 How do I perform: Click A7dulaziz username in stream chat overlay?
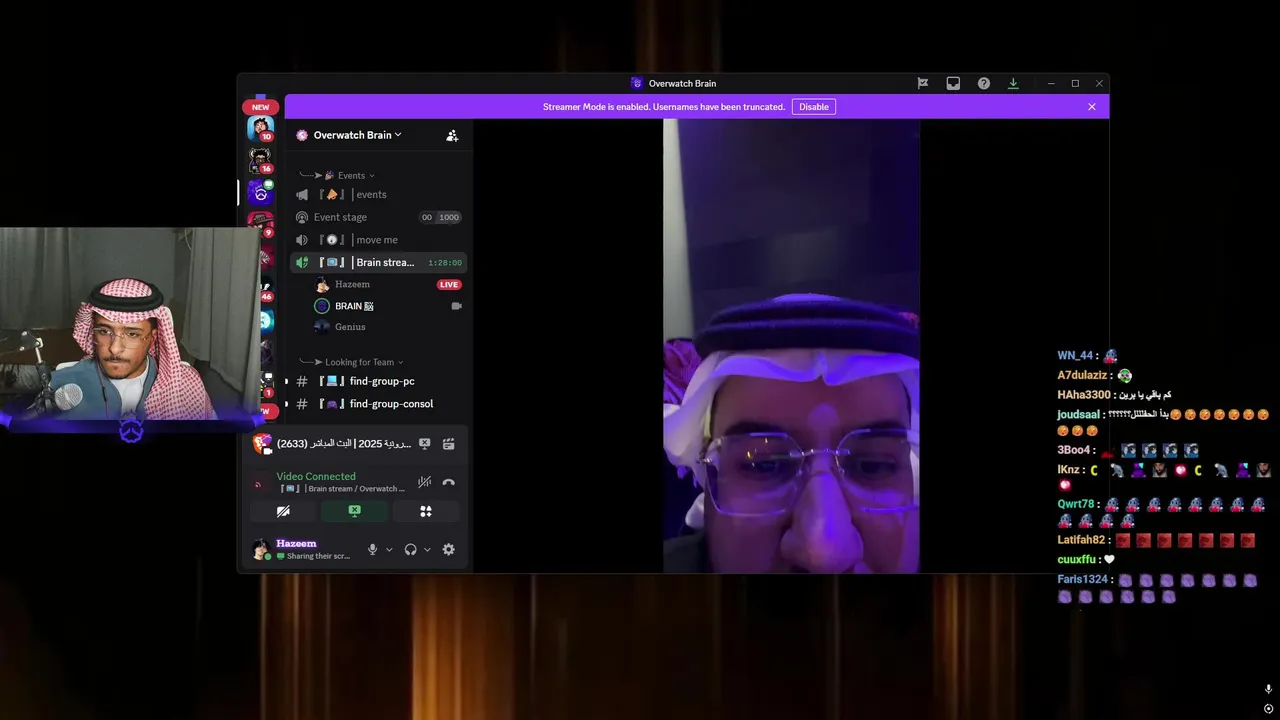coord(1082,376)
